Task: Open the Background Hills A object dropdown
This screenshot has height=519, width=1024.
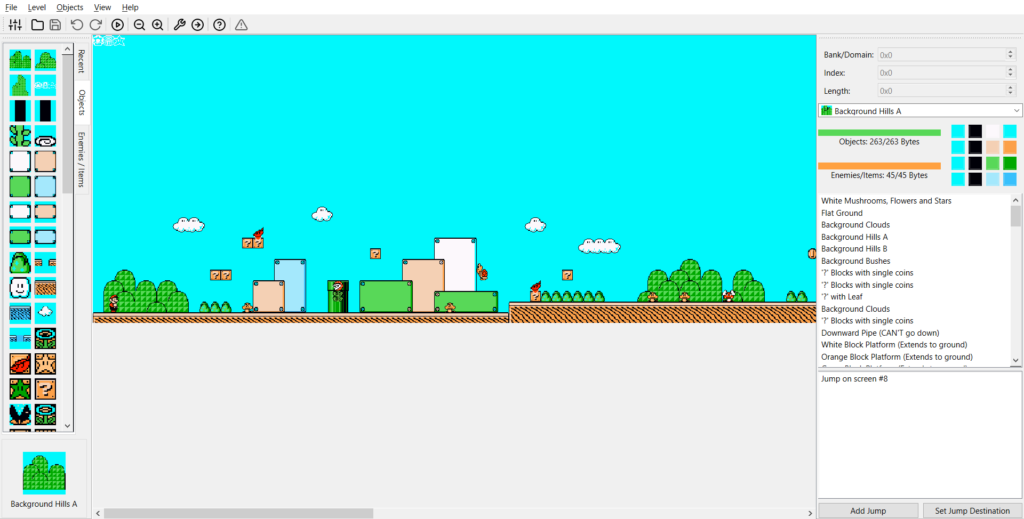Action: point(919,110)
